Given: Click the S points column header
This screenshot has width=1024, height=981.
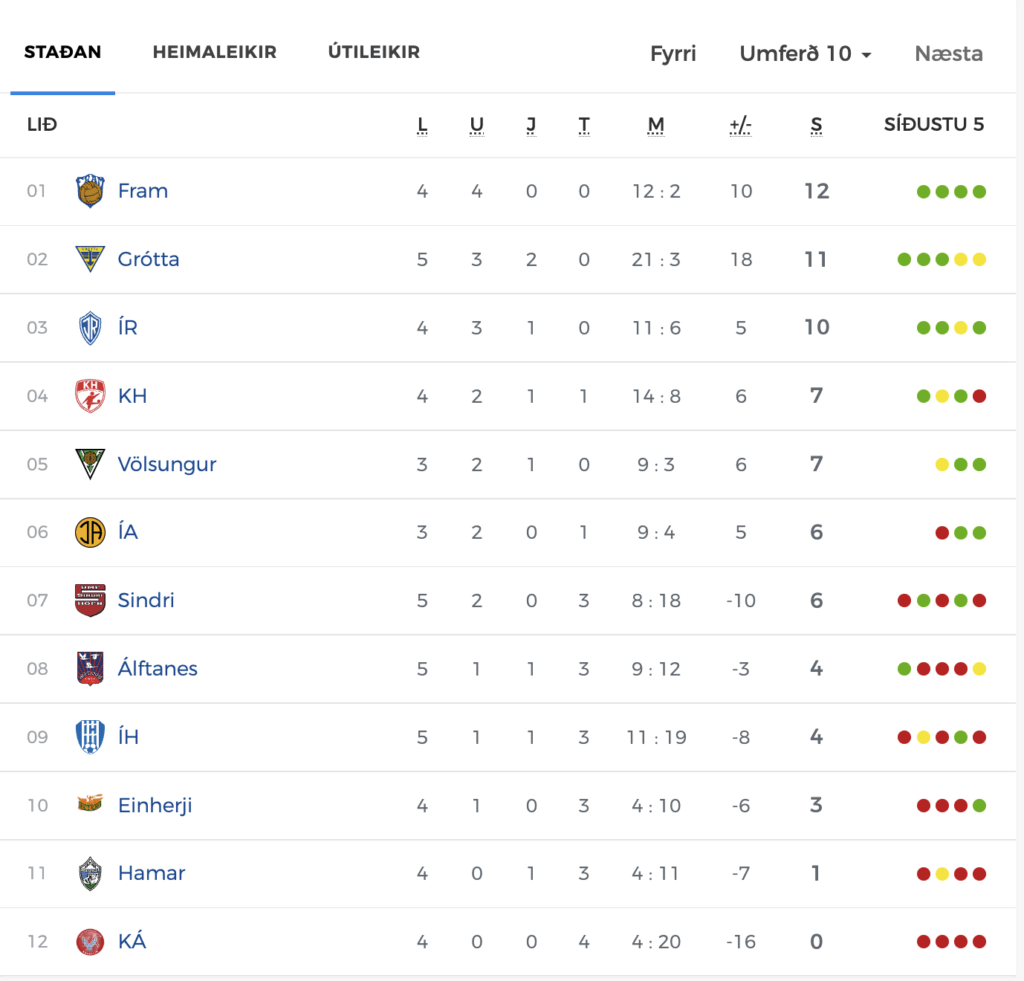Looking at the screenshot, I should (x=816, y=125).
